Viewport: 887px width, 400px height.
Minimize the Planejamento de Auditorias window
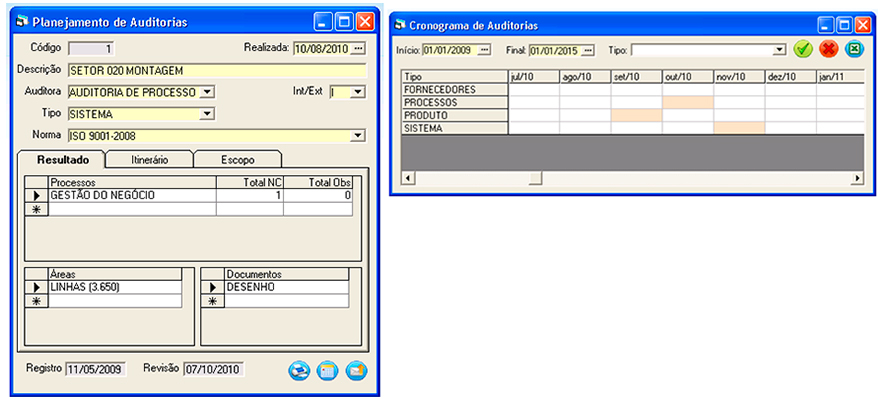tap(324, 22)
